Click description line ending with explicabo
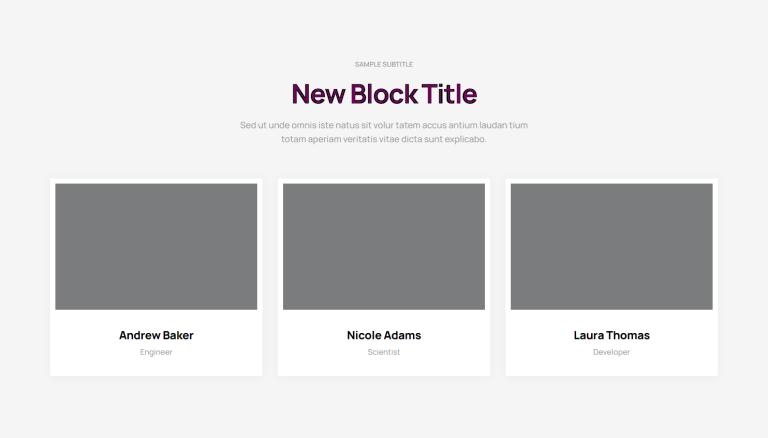 point(384,139)
